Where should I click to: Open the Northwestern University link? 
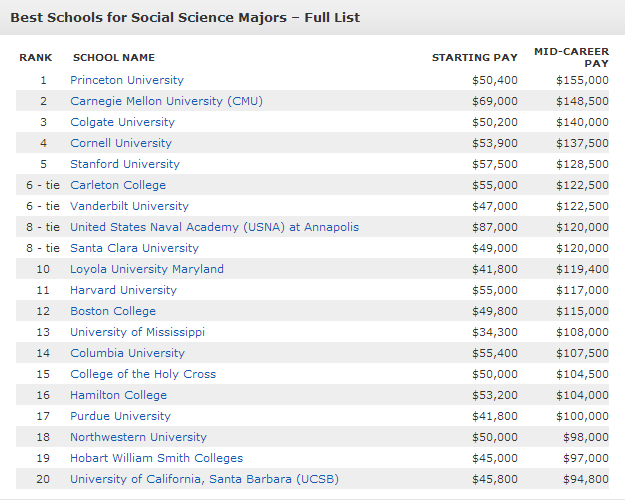(138, 437)
